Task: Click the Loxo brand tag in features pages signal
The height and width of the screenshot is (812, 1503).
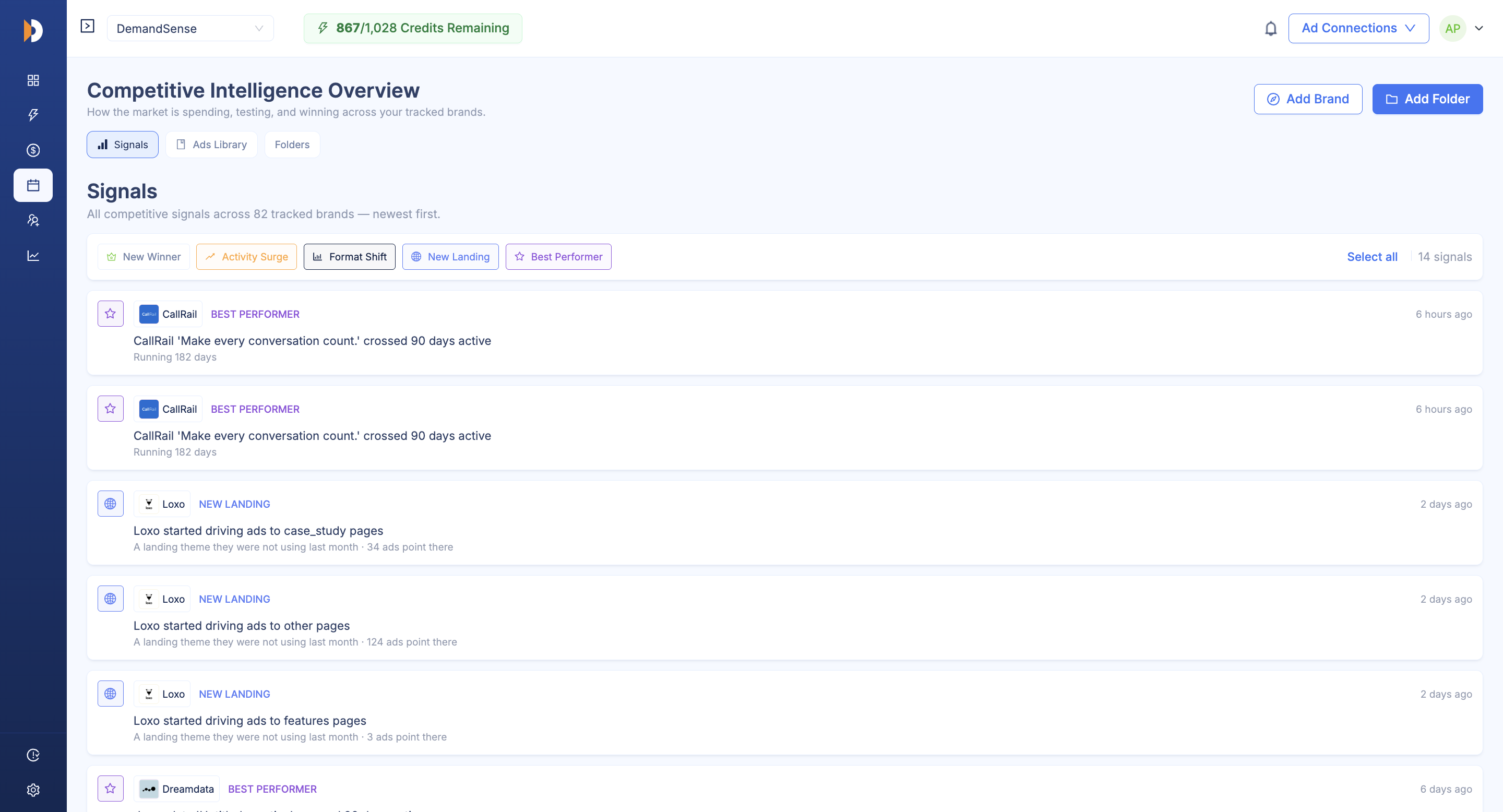Action: pyautogui.click(x=162, y=694)
